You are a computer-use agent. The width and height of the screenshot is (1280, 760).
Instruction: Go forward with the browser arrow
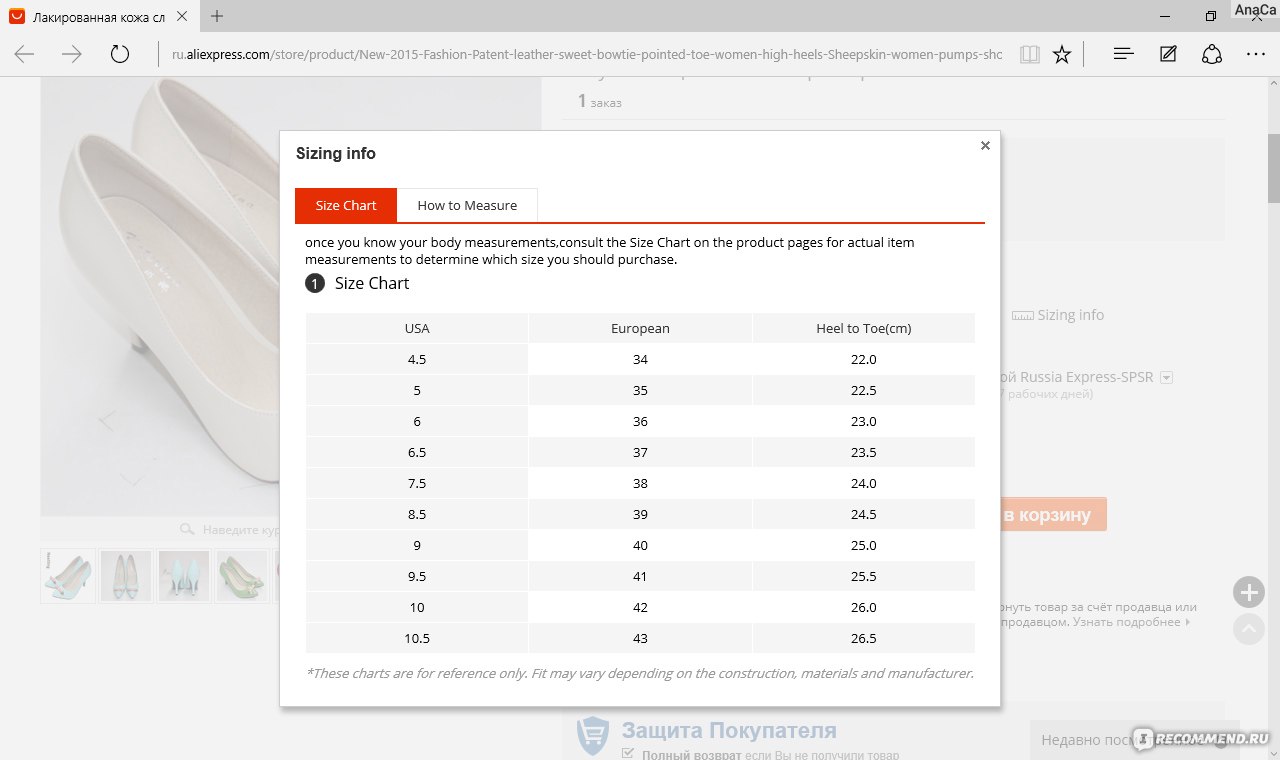click(x=72, y=54)
